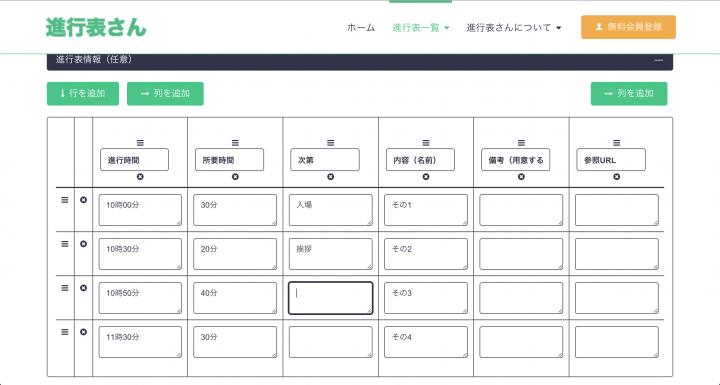The image size is (720, 385).
Task: Delete the 内容（名前） column with its x icon
Action: click(x=426, y=177)
